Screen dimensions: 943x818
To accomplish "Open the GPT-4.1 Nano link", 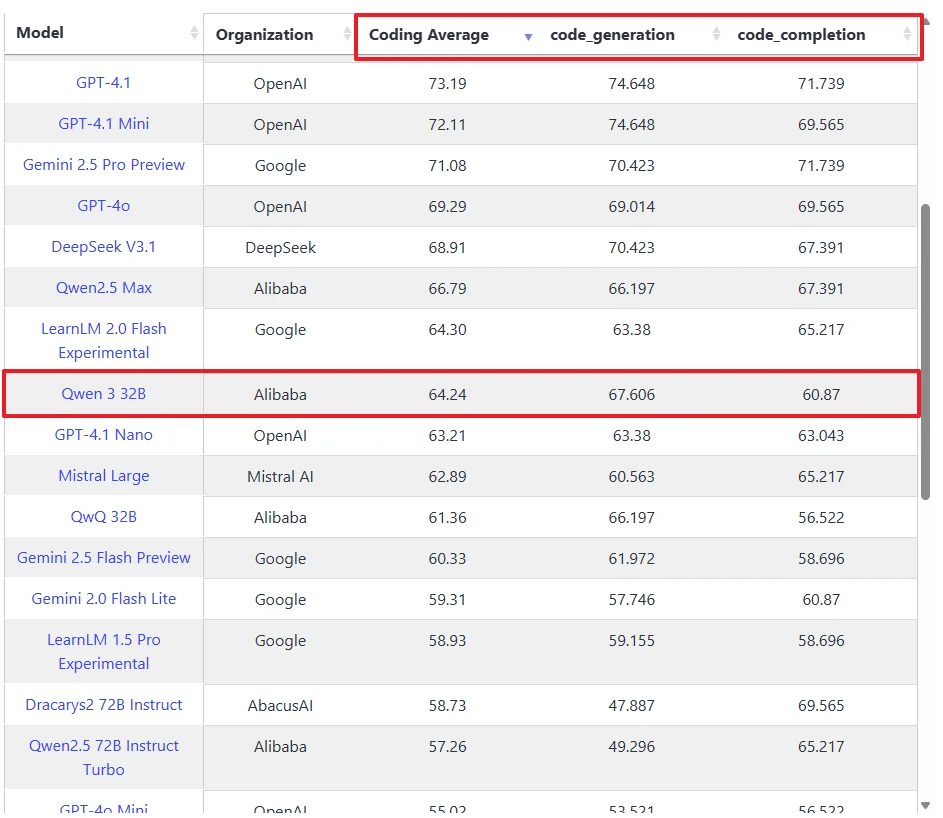I will pyautogui.click(x=103, y=434).
